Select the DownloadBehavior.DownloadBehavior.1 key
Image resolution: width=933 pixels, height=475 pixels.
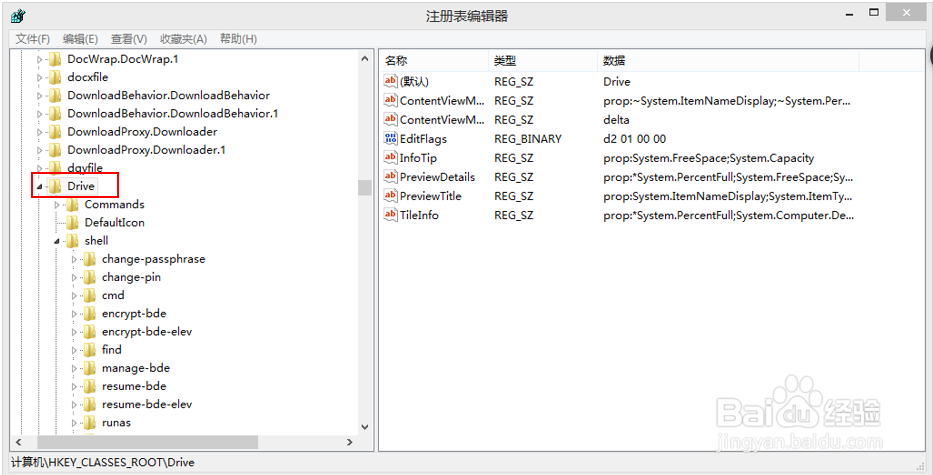click(x=173, y=114)
